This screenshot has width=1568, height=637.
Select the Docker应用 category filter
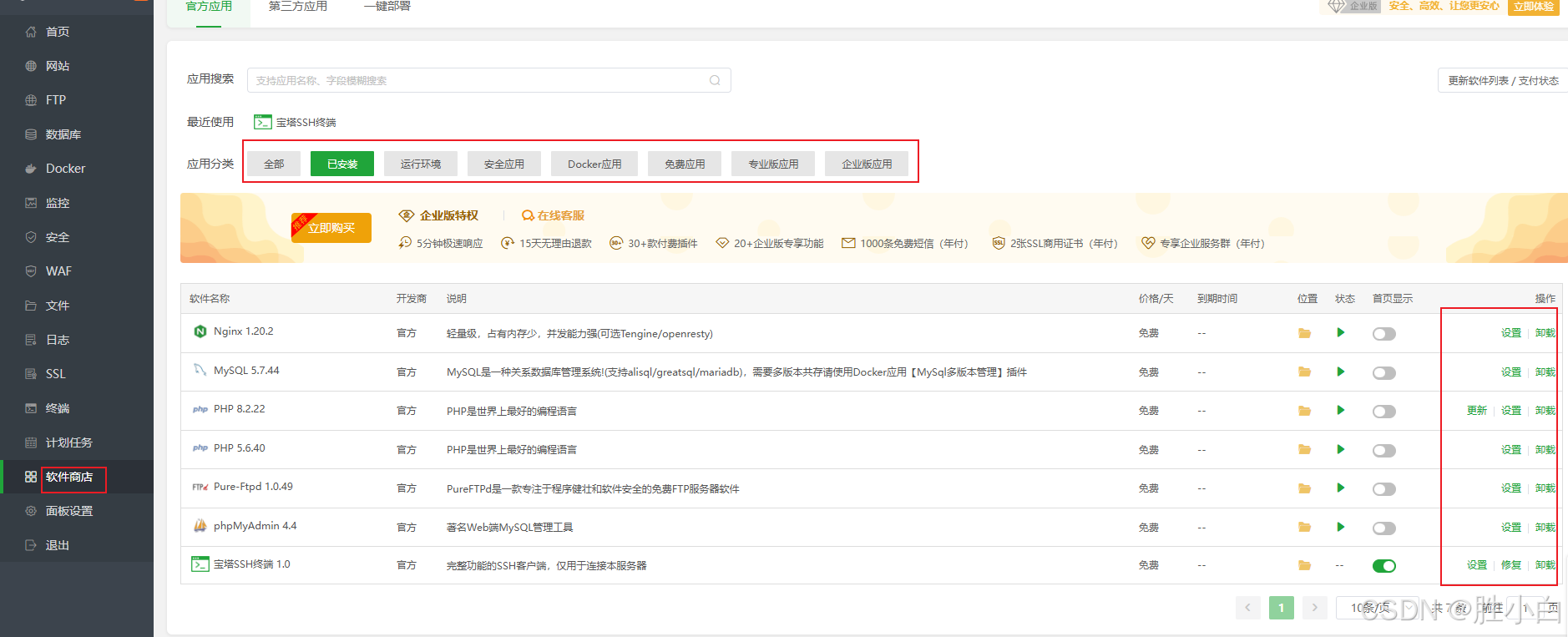(594, 164)
